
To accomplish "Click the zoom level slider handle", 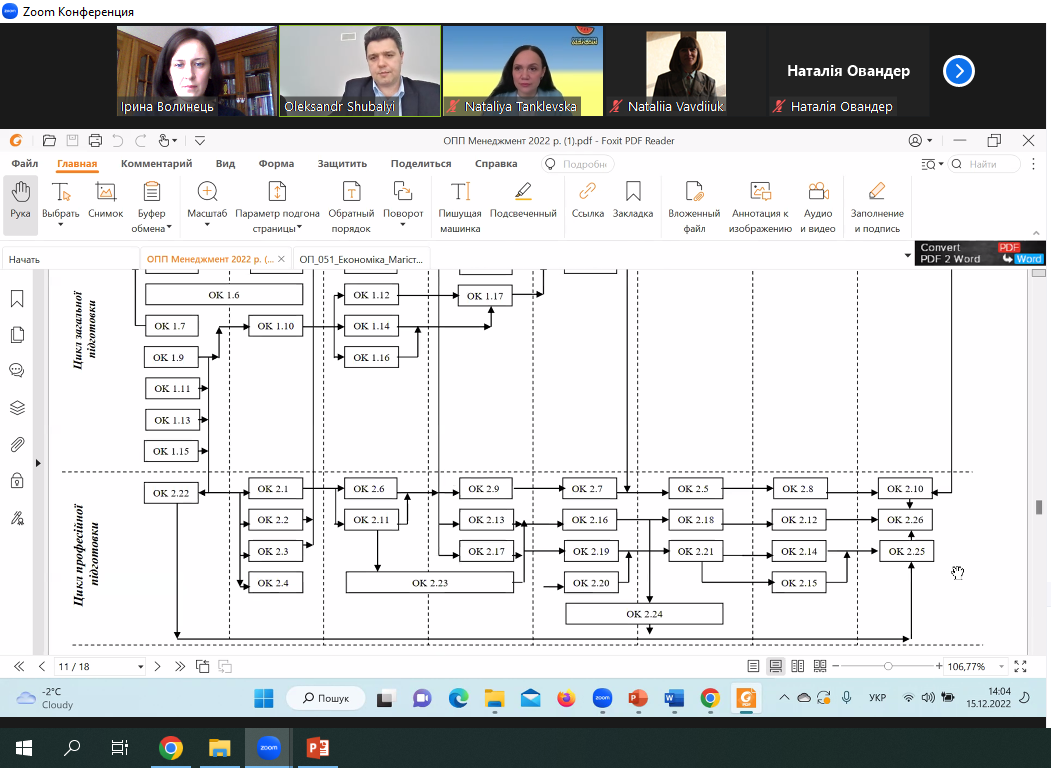I will point(888,666).
